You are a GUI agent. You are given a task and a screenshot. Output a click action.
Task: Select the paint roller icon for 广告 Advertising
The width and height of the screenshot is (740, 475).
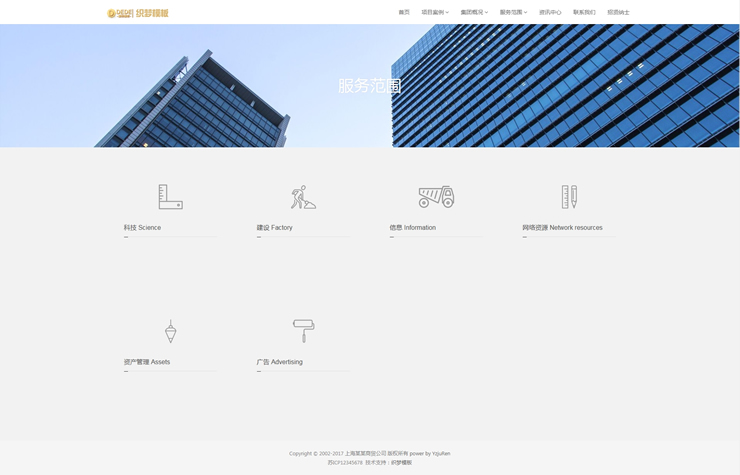(303, 331)
